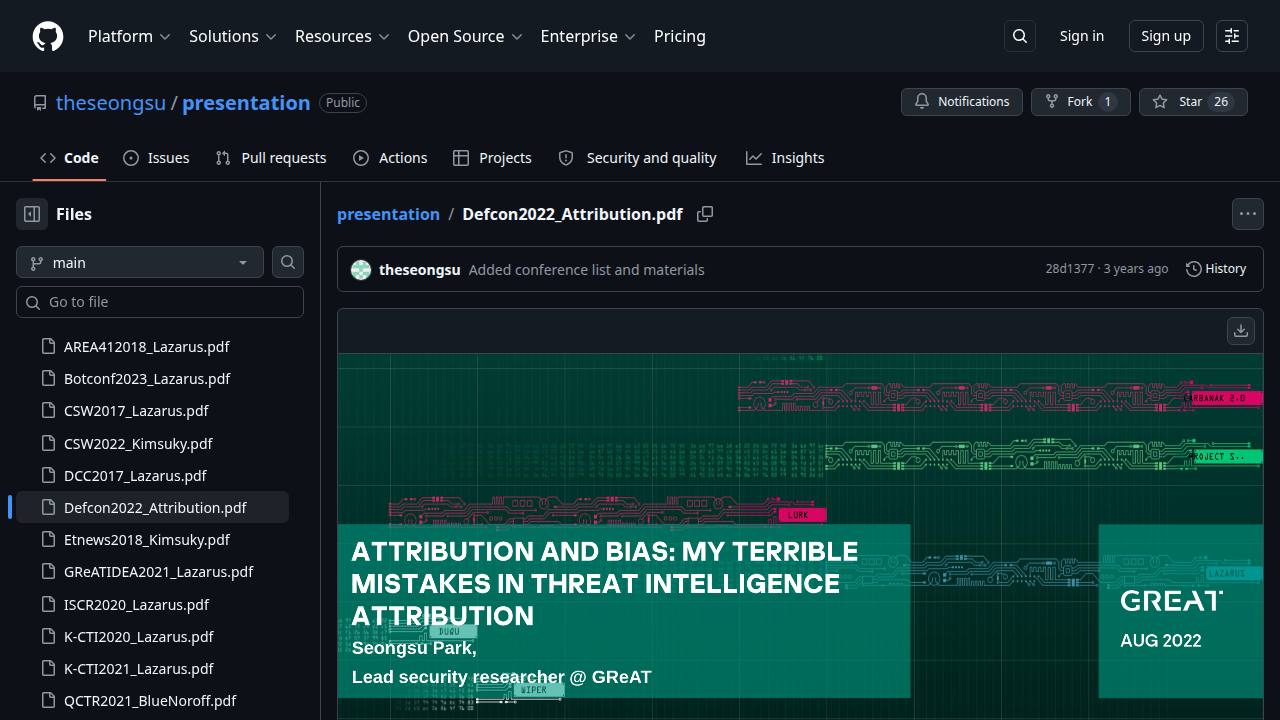The width and height of the screenshot is (1280, 720).
Task: Switch to the Issues tab
Action: click(156, 158)
